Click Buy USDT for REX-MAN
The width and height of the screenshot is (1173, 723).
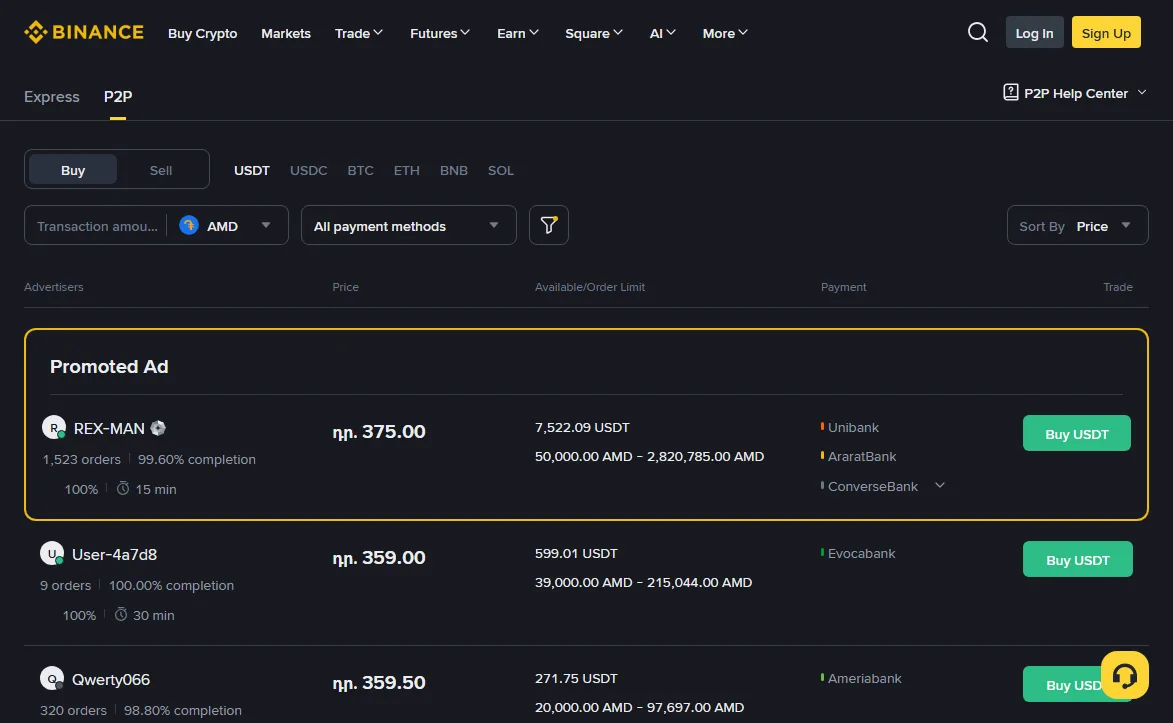tap(1076, 433)
